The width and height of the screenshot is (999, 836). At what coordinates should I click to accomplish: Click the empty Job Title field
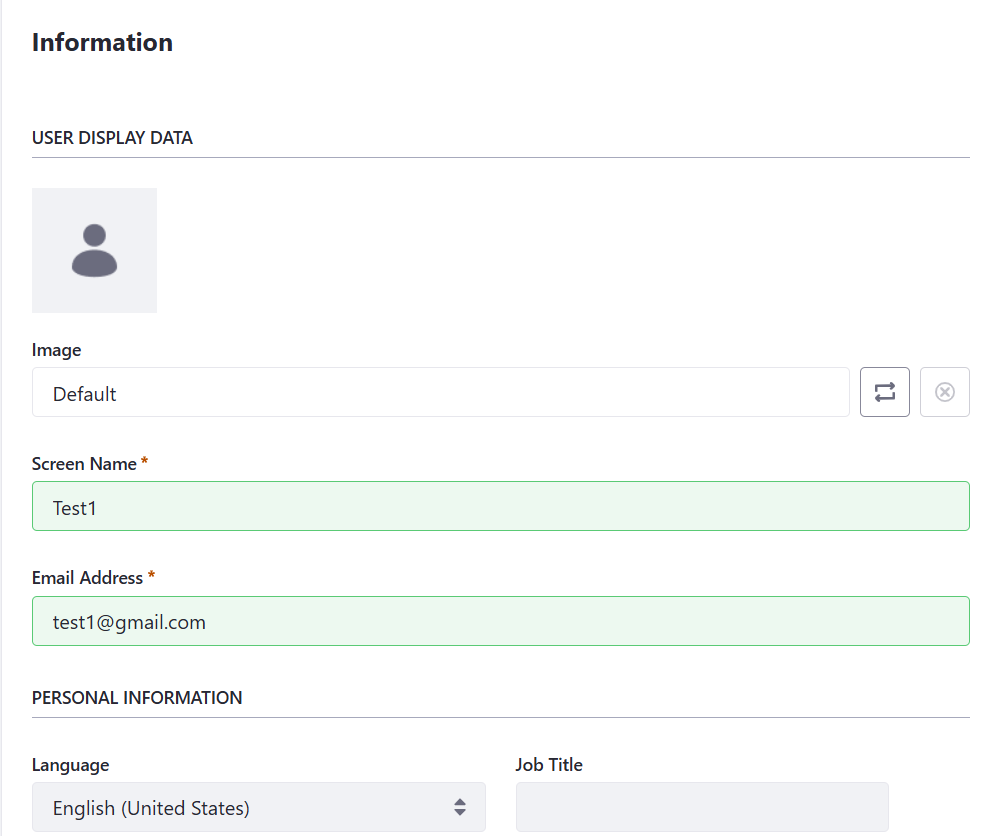pos(702,807)
